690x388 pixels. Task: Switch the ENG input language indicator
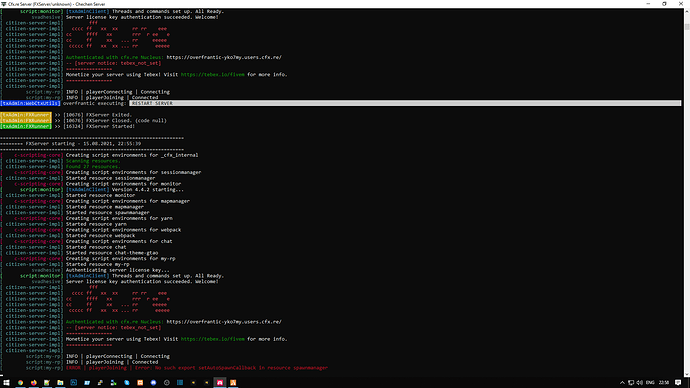click(650, 383)
